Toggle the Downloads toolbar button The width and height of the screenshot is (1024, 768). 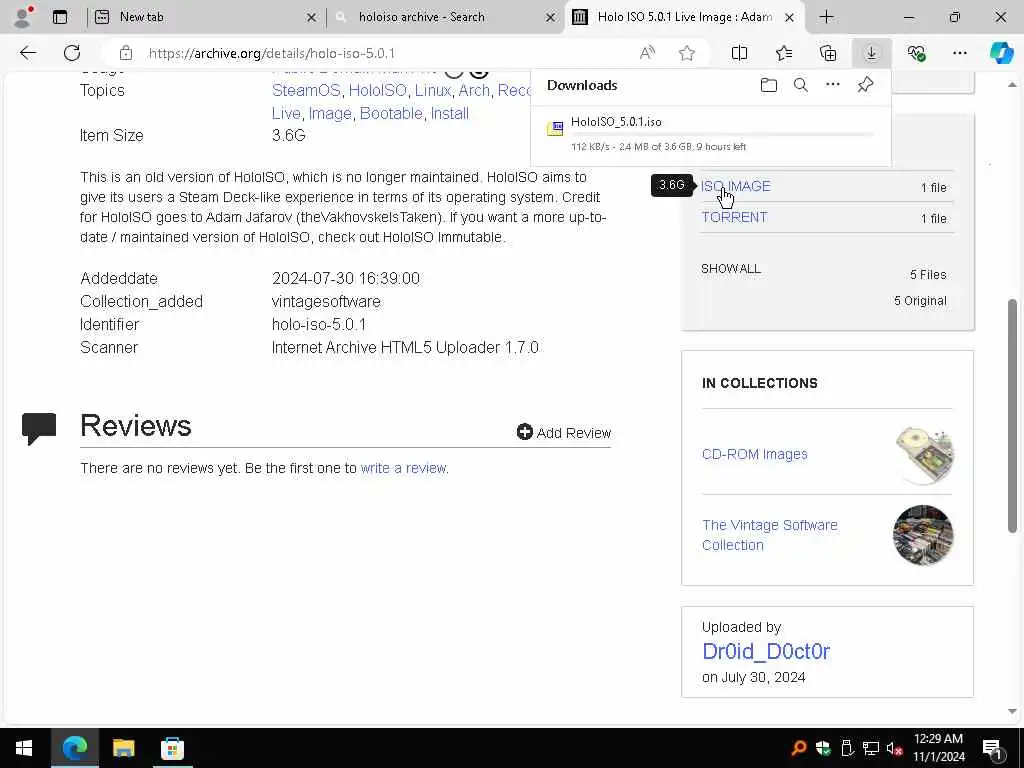tap(871, 53)
